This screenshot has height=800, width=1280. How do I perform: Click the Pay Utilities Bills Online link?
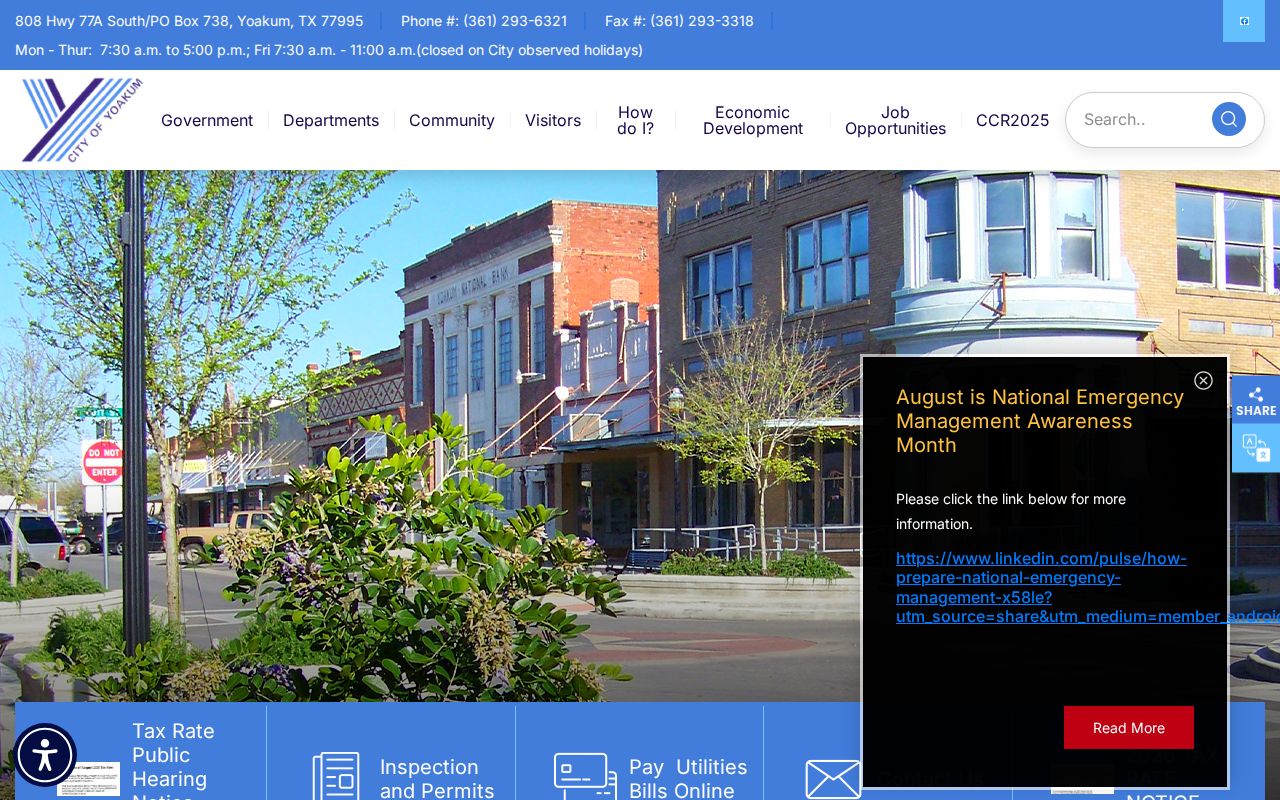coord(688,779)
